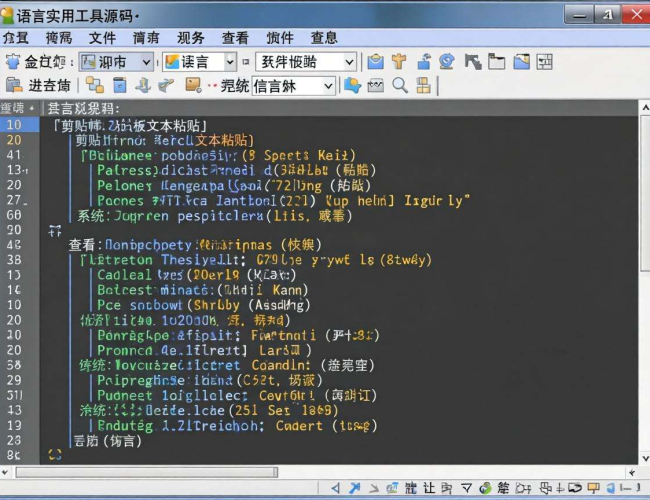Open the wide third toolbar combo box
Viewport: 650px width, 500px height.
306,62
